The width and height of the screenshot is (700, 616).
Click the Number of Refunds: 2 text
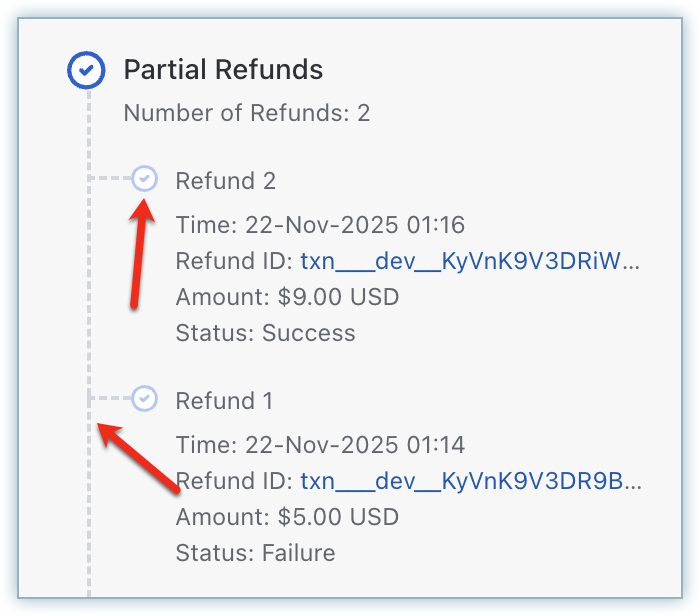pos(247,113)
